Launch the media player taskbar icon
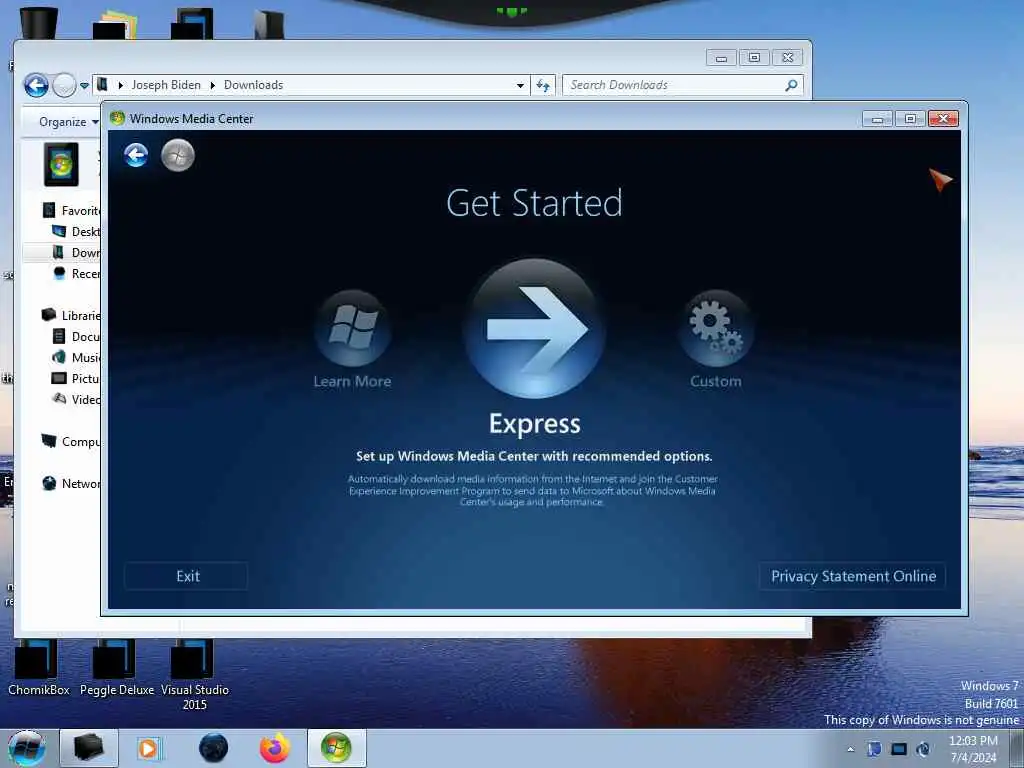 click(149, 748)
